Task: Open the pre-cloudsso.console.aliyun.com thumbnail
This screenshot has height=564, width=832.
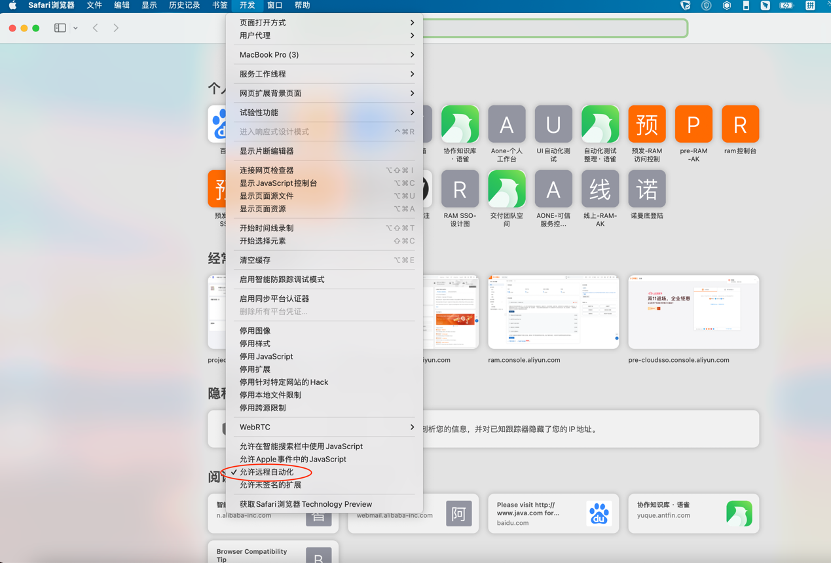Action: click(x=694, y=312)
